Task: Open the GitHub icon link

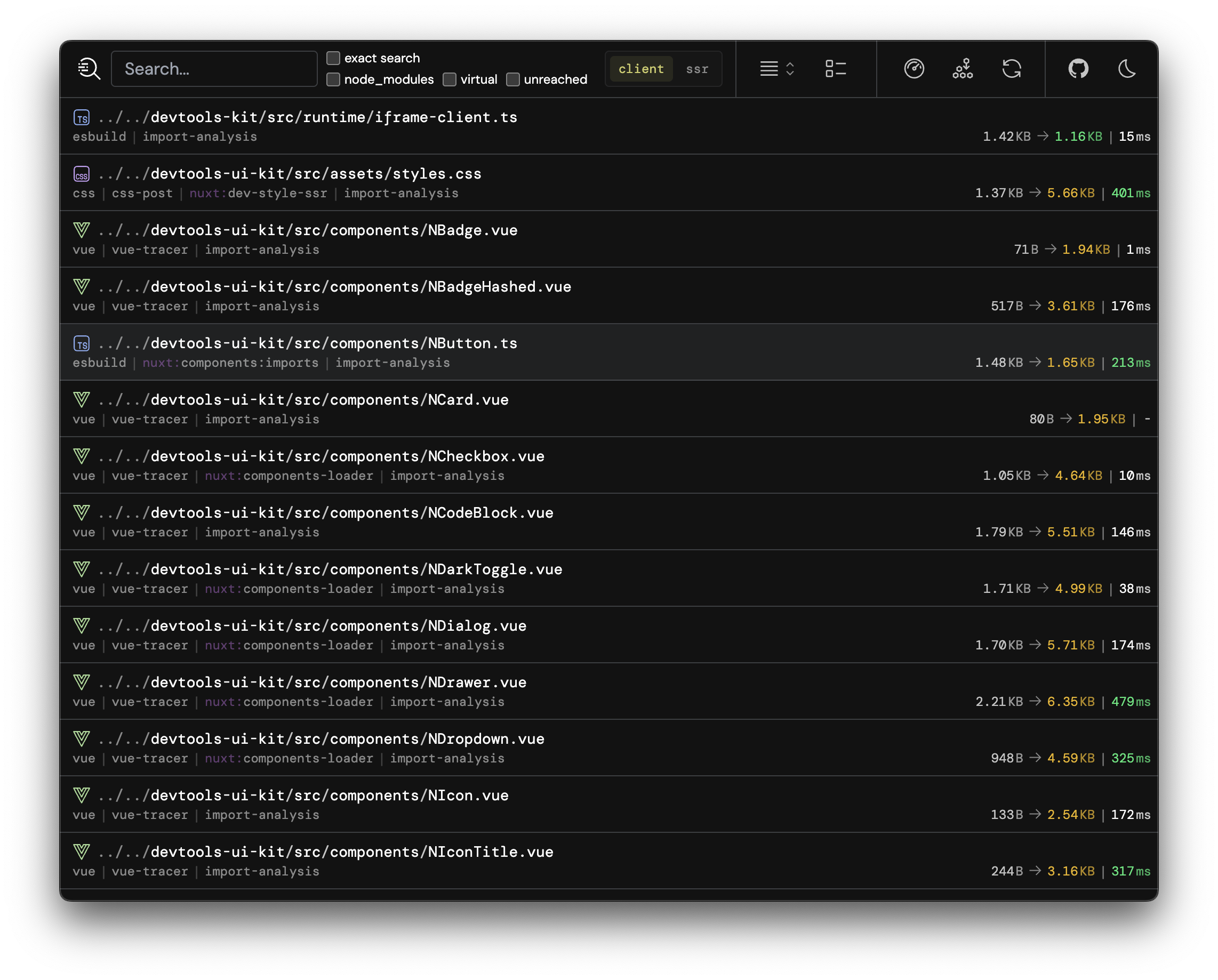Action: 1078,69
